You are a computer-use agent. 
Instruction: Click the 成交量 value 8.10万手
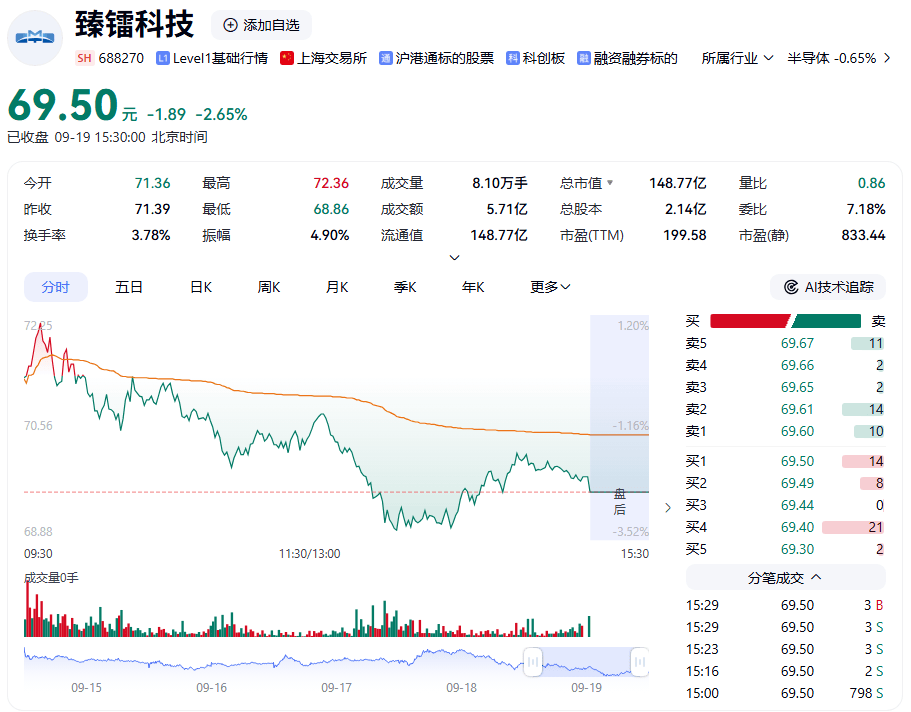click(500, 183)
